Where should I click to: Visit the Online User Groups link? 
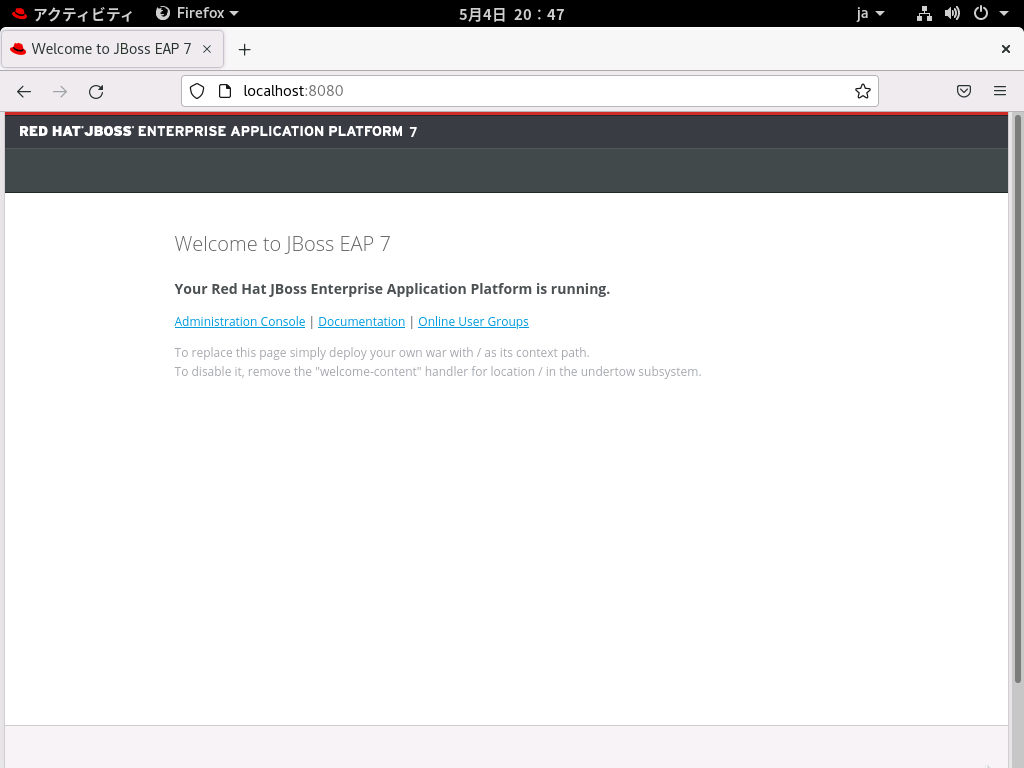(x=473, y=322)
